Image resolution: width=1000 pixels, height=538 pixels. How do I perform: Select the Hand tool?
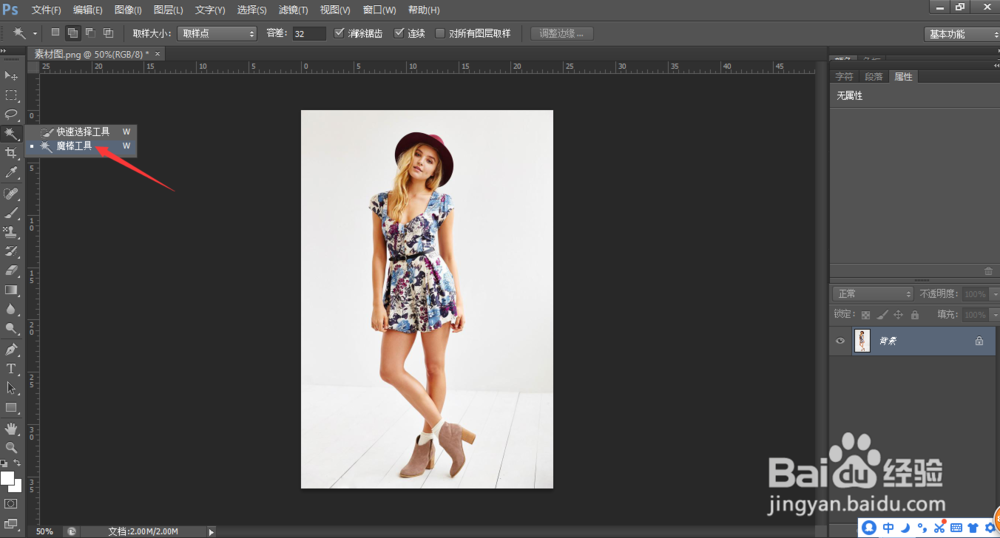11,428
